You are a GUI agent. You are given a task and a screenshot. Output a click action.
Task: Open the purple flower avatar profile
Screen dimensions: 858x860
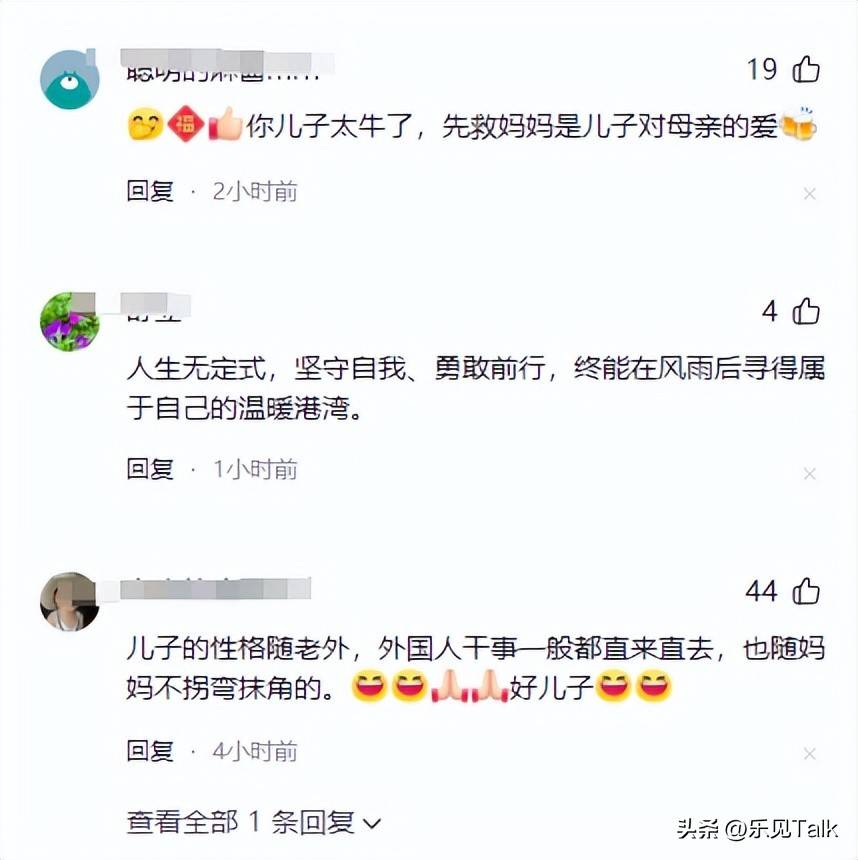[70, 321]
